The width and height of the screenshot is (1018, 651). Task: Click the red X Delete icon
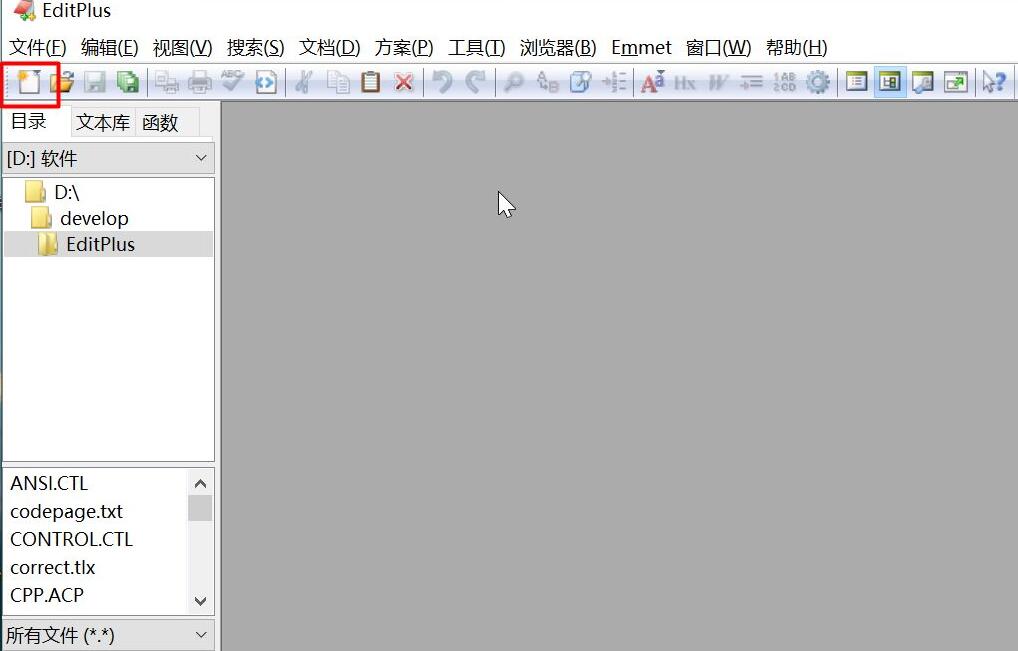tap(404, 82)
